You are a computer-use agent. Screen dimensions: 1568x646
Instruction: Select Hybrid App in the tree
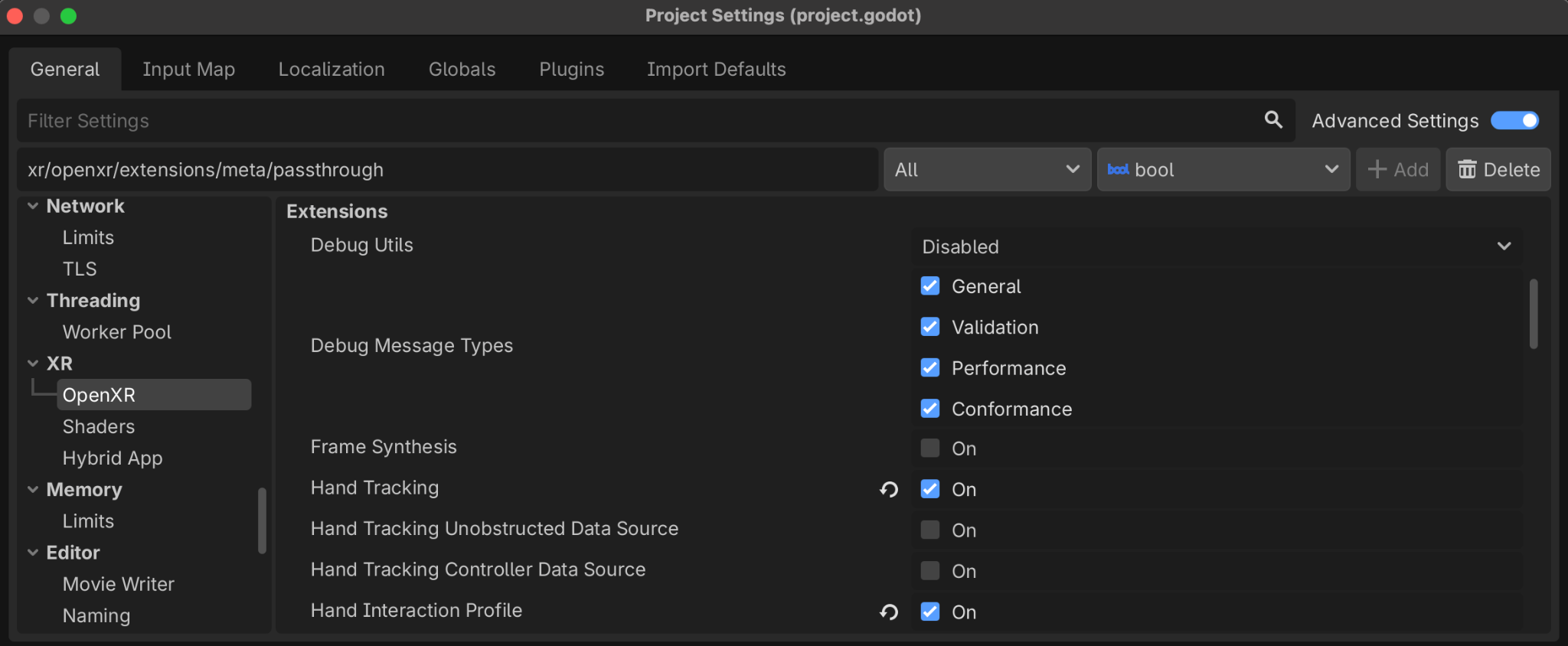tap(113, 458)
